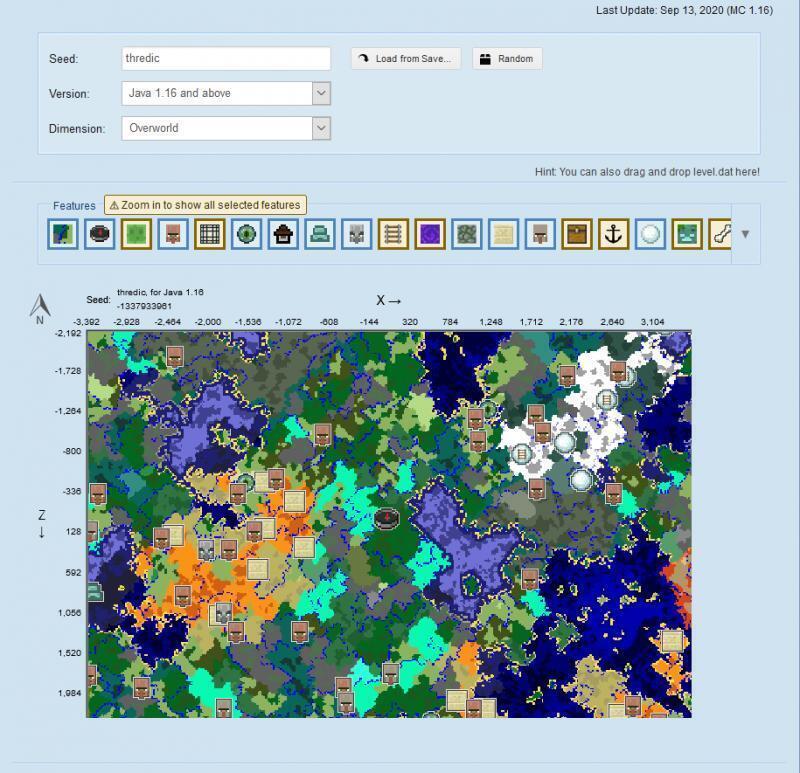The image size is (800, 773).
Task: Click the sandstone Desert Temple feature icon
Action: (x=504, y=234)
